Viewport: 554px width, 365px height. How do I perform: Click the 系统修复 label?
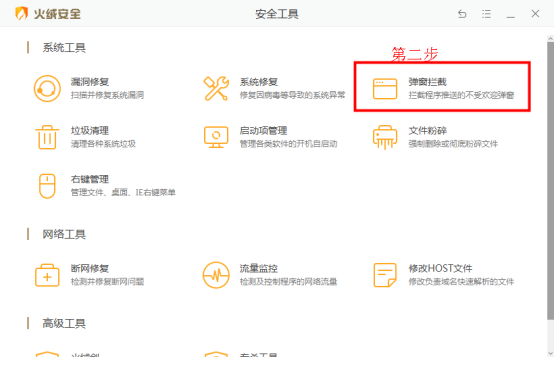(259, 82)
